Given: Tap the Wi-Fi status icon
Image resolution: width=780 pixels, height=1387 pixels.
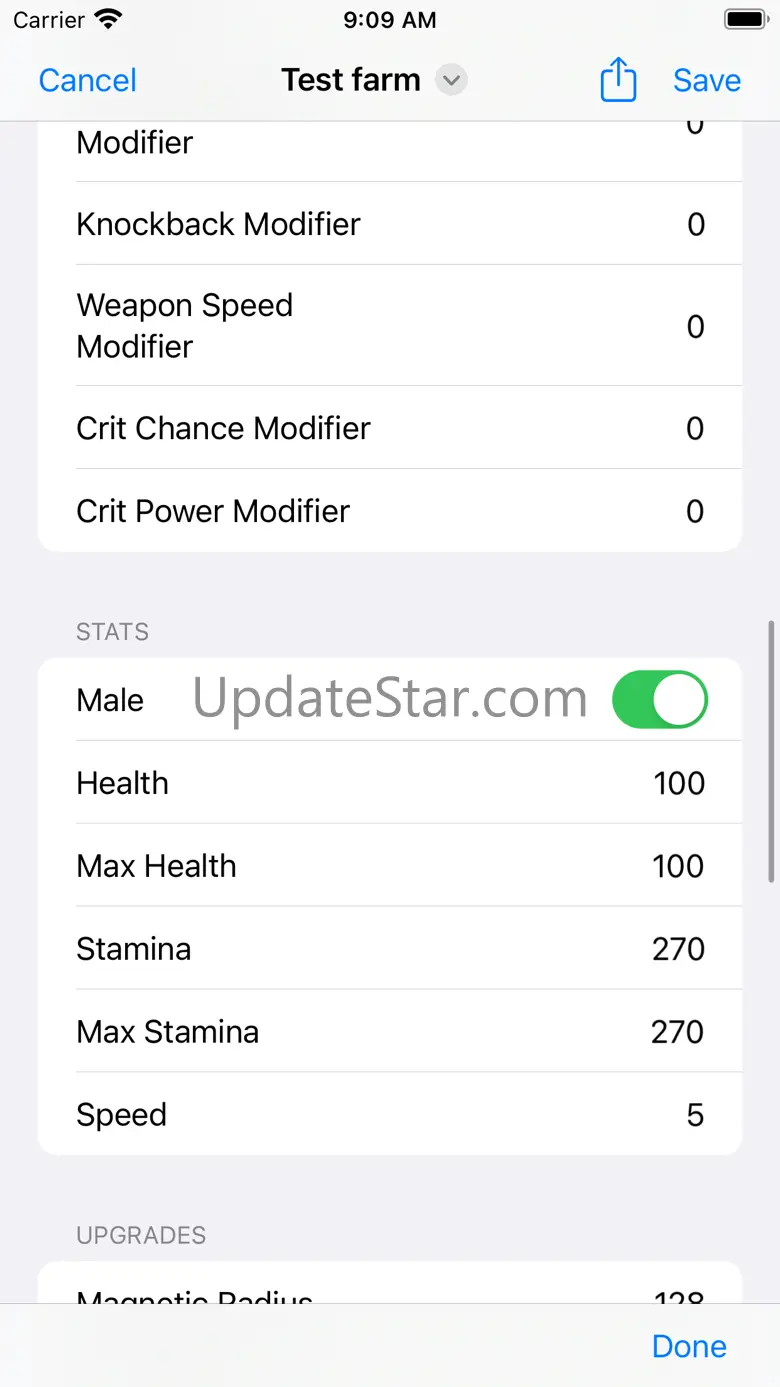Looking at the screenshot, I should click(107, 19).
